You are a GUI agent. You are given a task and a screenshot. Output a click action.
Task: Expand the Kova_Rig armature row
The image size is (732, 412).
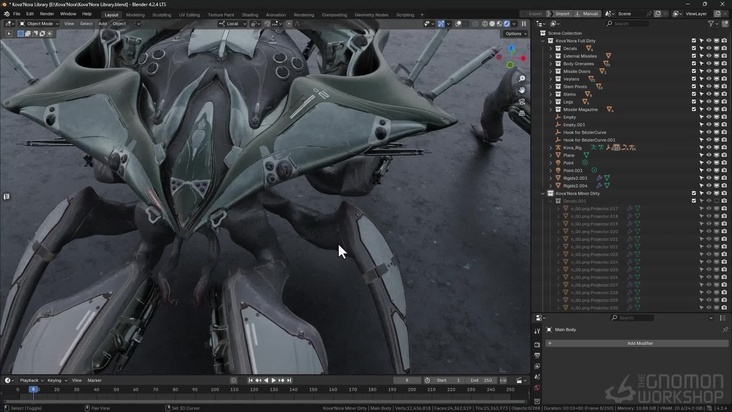[x=550, y=147]
